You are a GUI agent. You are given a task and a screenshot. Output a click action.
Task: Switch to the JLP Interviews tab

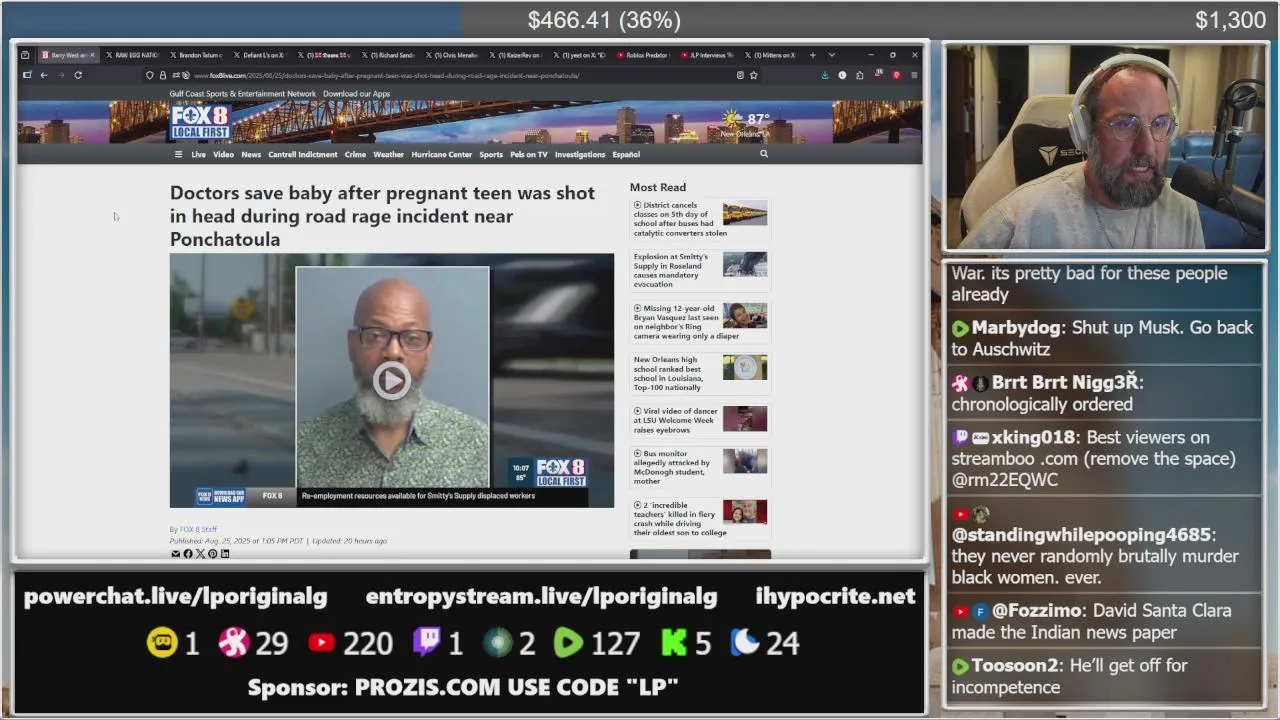pyautogui.click(x=706, y=55)
